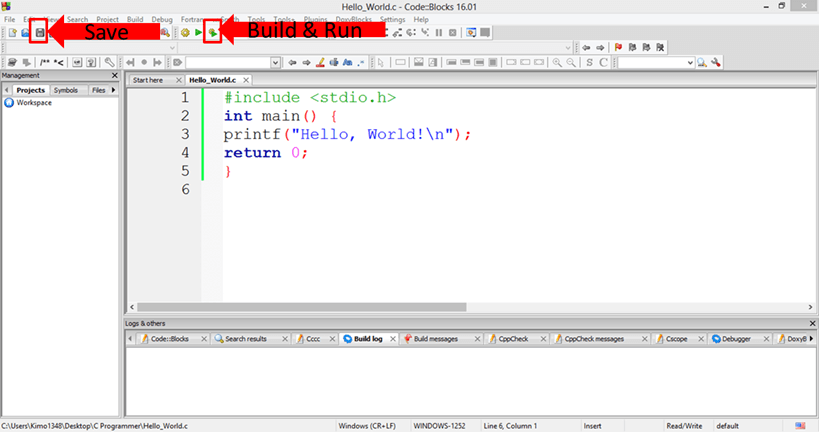Select the Workspace tree item
The height and width of the screenshot is (432, 819).
pyautogui.click(x=33, y=102)
